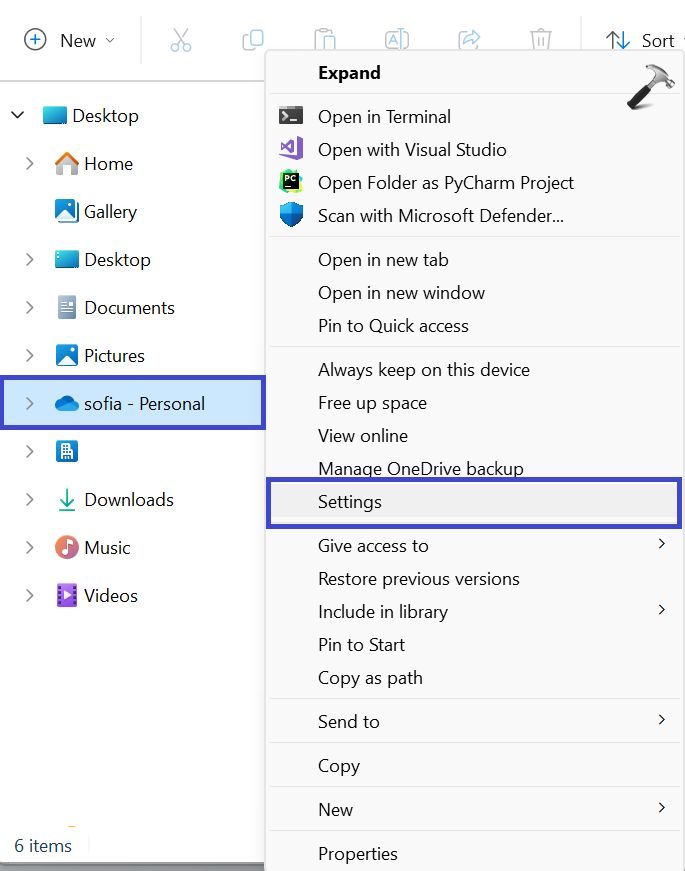Click the Copy icon in toolbar
This screenshot has width=685, height=871.
coord(253,40)
